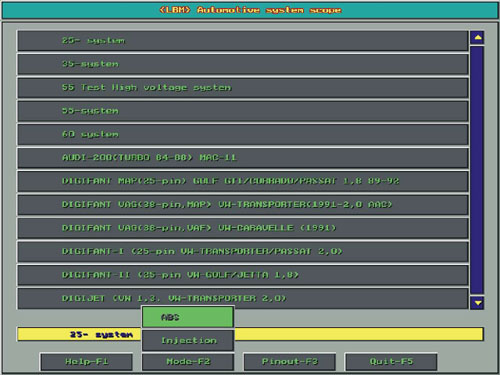The image size is (500, 375).
Task: Open help with the Help-F1 button
Action: 86,362
